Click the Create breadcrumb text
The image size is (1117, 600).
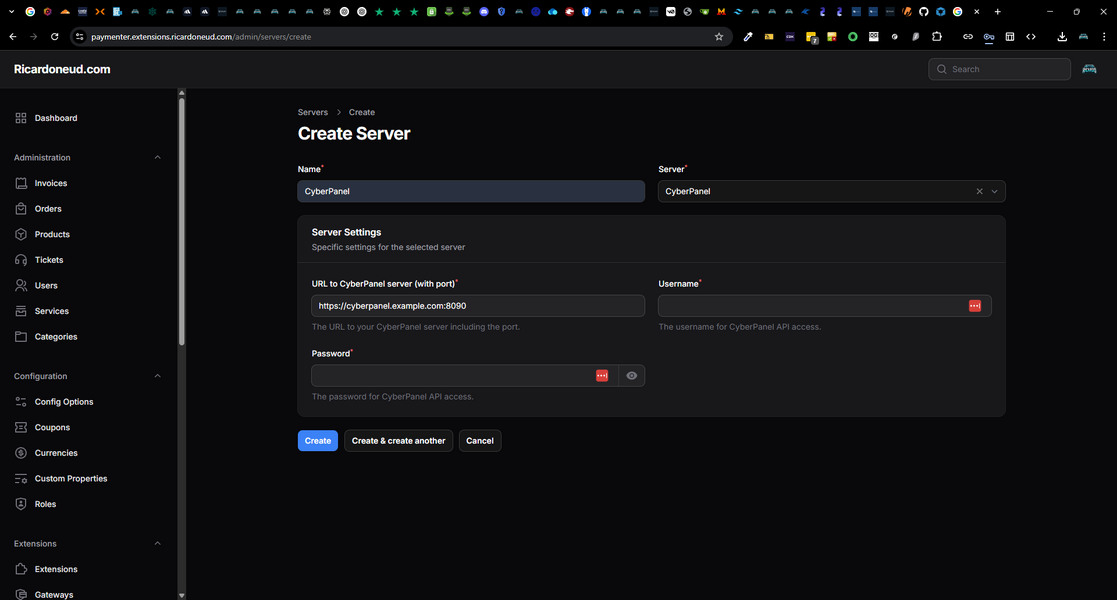tap(362, 113)
